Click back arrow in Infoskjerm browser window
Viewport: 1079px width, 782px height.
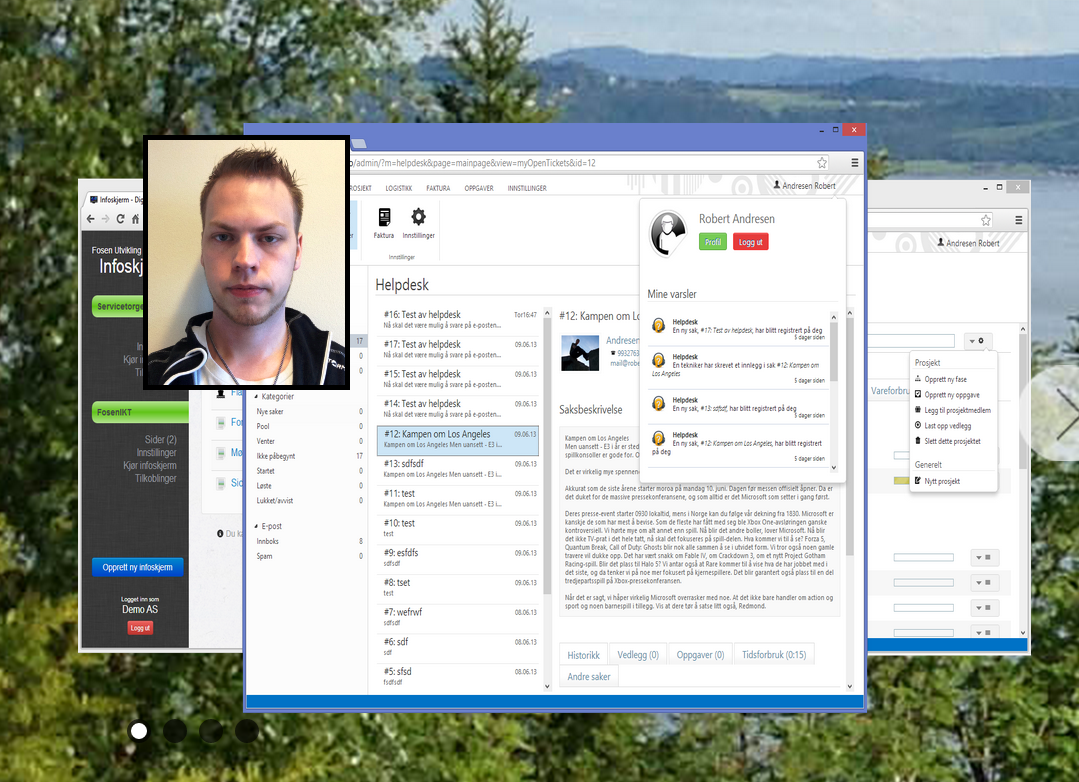click(91, 219)
